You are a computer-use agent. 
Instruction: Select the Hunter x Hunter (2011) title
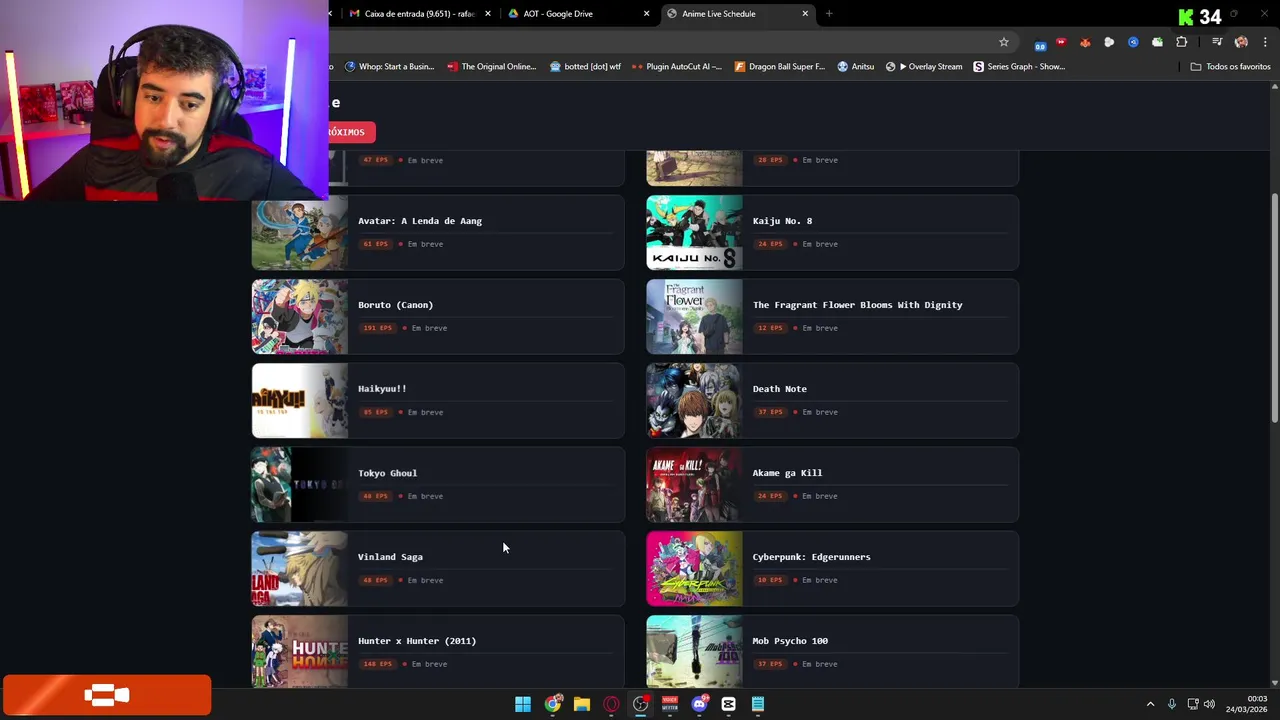click(x=417, y=641)
